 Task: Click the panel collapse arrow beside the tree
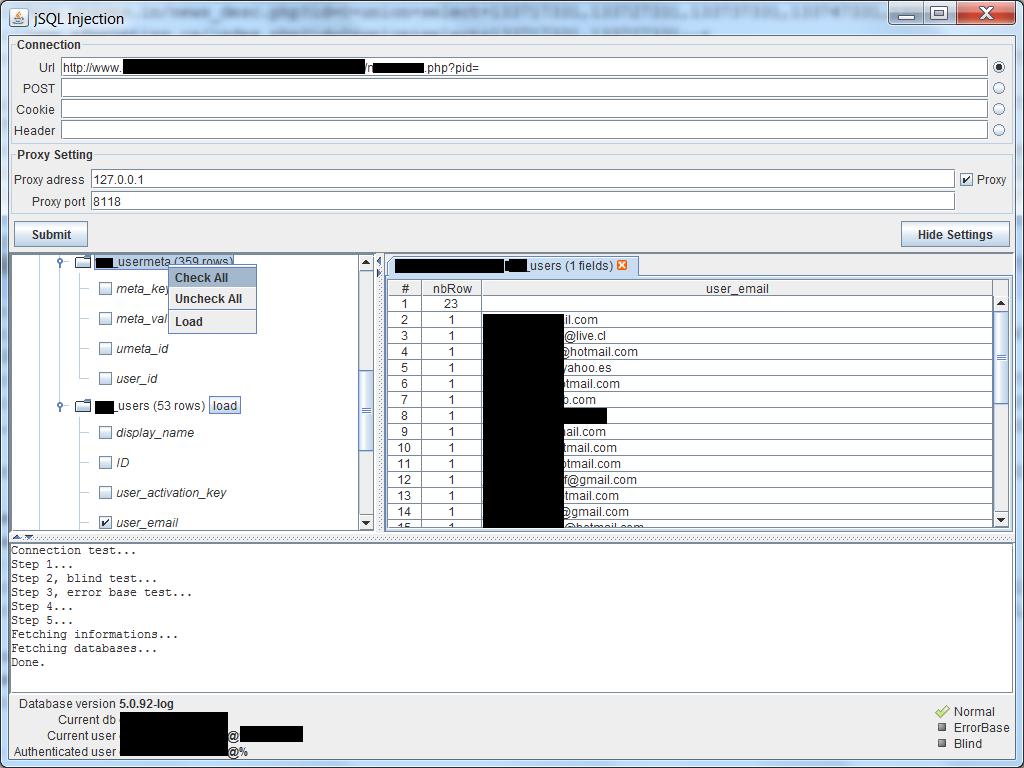(378, 260)
